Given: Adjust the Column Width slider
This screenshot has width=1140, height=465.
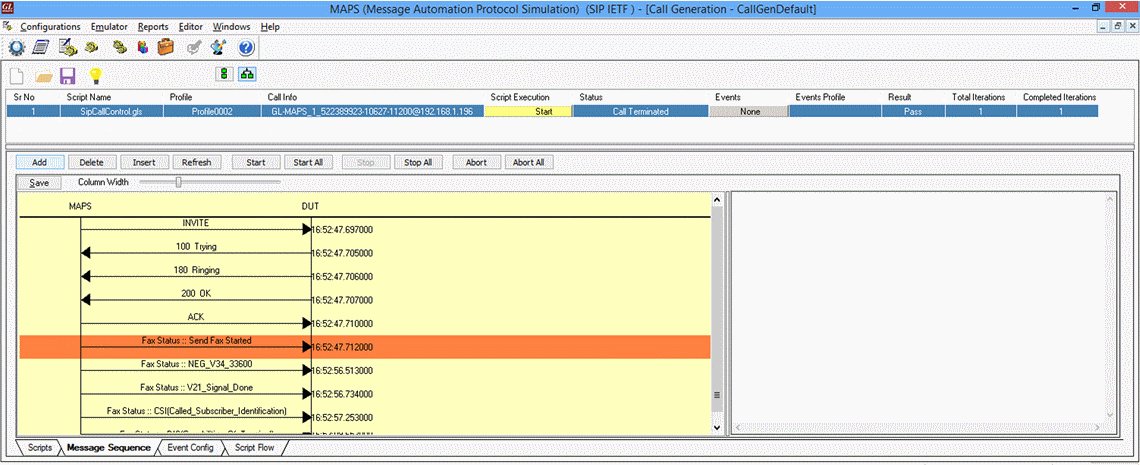Looking at the screenshot, I should pyautogui.click(x=179, y=182).
